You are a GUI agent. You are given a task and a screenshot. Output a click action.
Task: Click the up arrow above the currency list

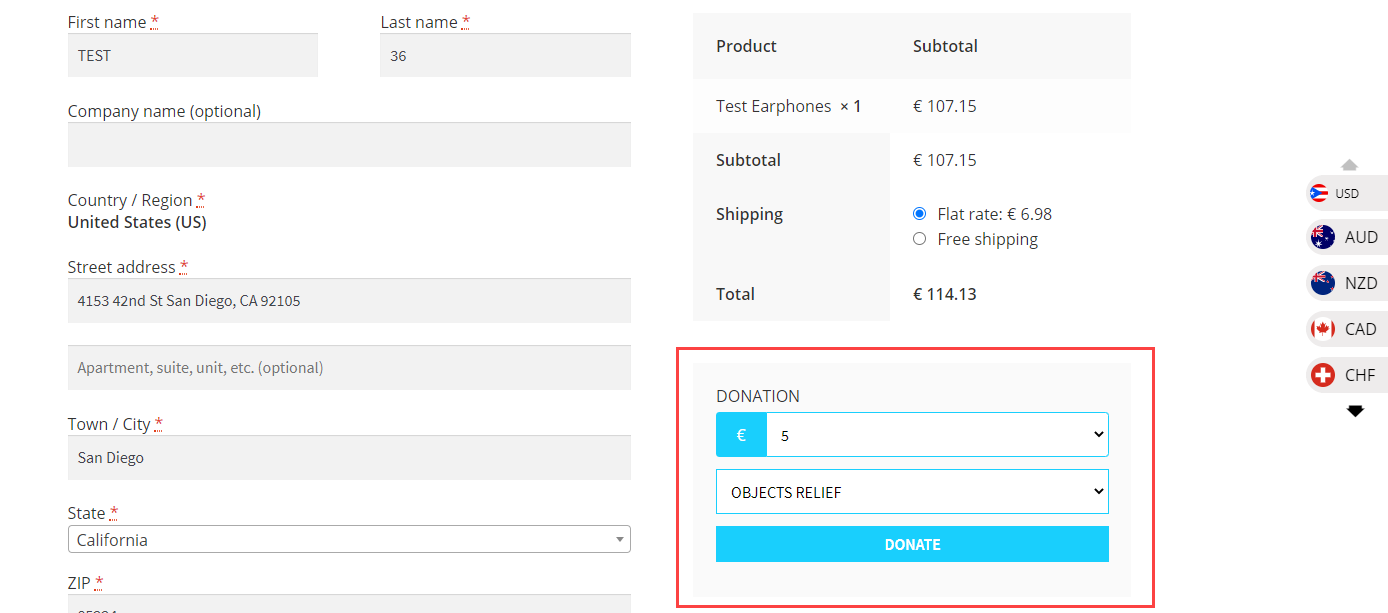pyautogui.click(x=1349, y=164)
